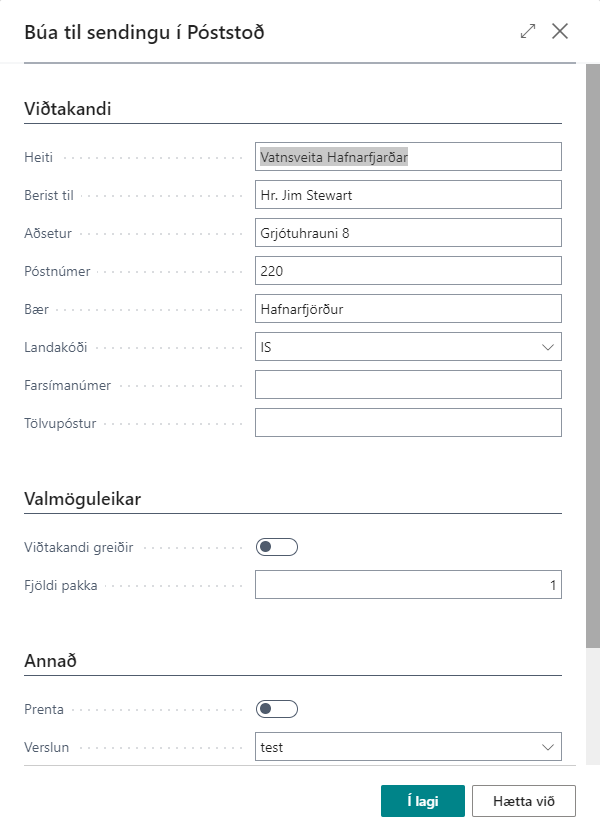Expand the dialog to full screen
Screen dimensions: 600x839
click(528, 31)
